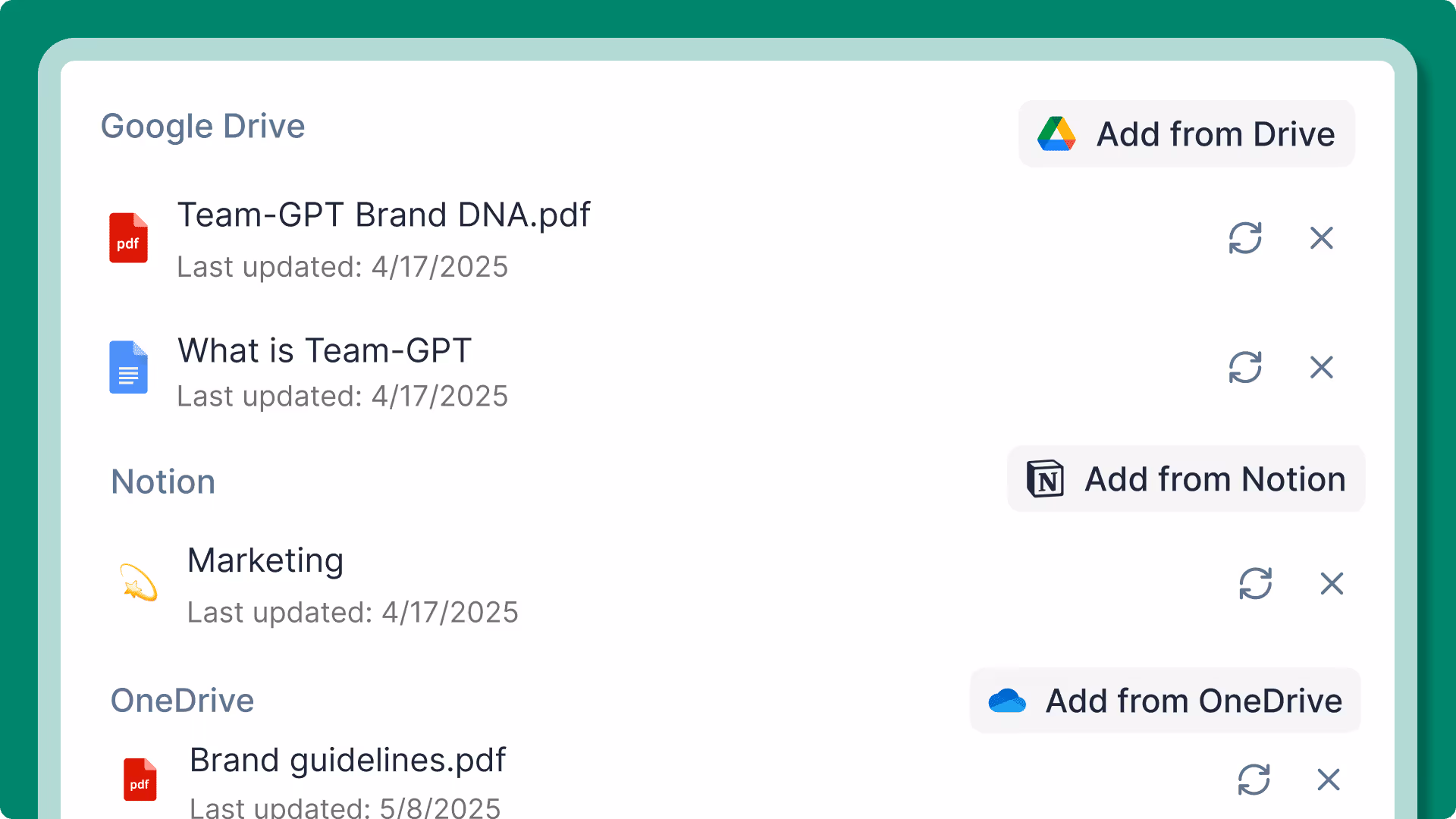Sync the Brand guidelines.pdf file
The height and width of the screenshot is (819, 1456).
click(1254, 780)
